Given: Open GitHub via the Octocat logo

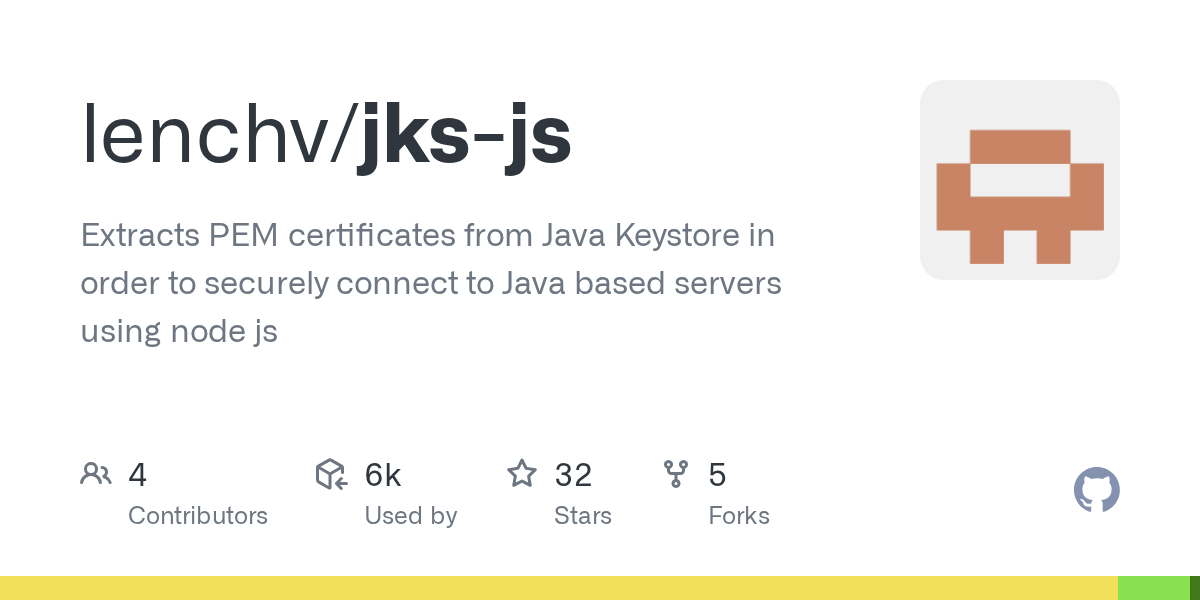Looking at the screenshot, I should 1097,490.
